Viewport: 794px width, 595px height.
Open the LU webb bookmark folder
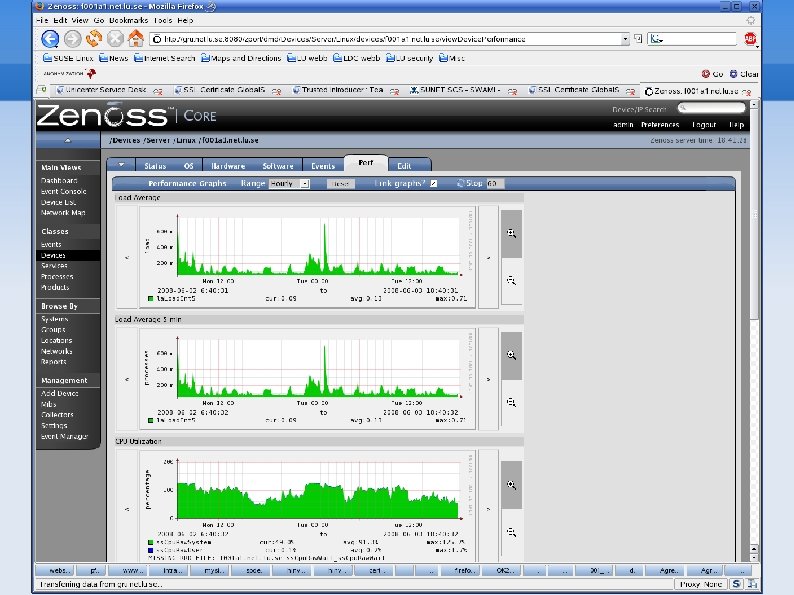[x=307, y=58]
